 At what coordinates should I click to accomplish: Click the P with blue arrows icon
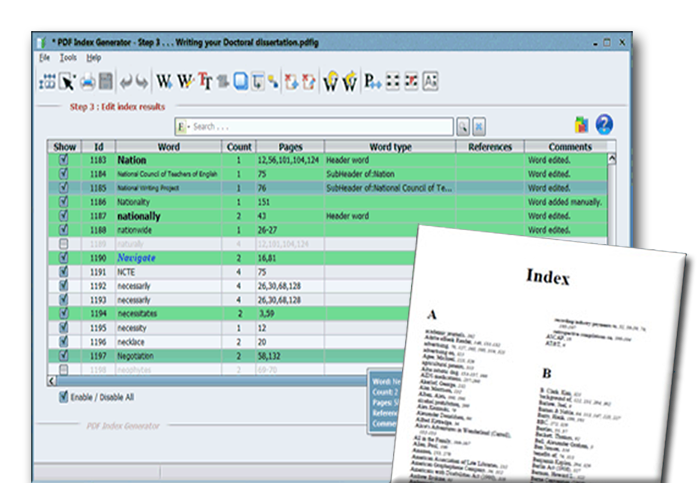click(x=372, y=82)
